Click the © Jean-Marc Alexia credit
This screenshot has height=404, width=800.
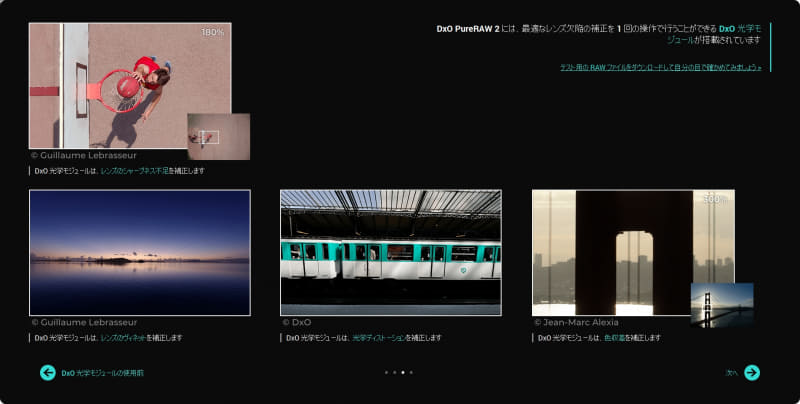[576, 322]
